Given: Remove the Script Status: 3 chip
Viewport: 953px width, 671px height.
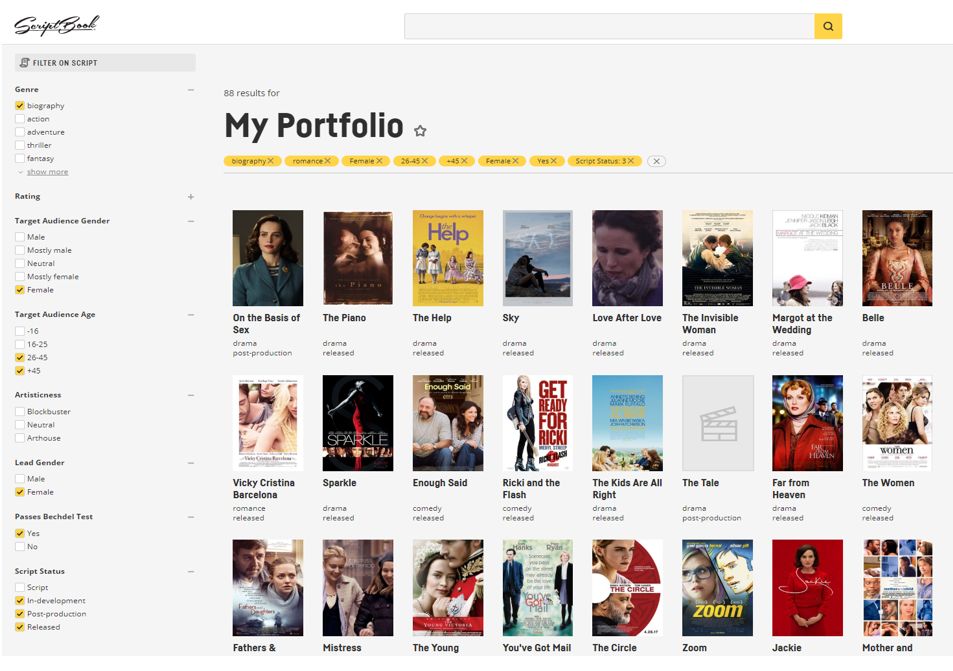Looking at the screenshot, I should point(631,161).
